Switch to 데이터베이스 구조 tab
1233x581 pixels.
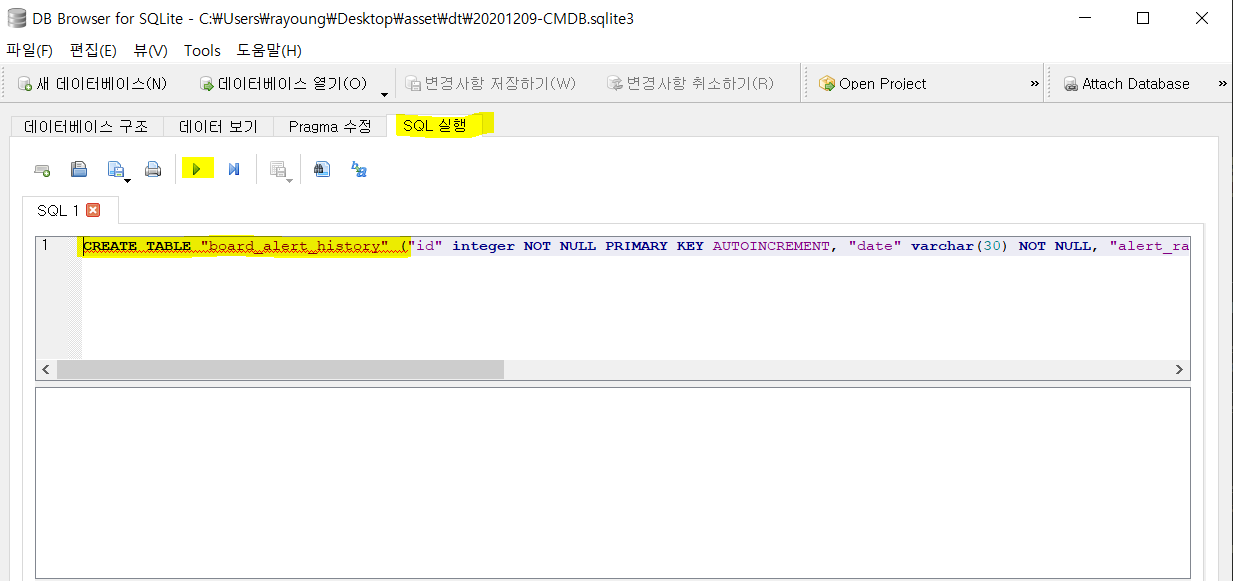(x=86, y=126)
